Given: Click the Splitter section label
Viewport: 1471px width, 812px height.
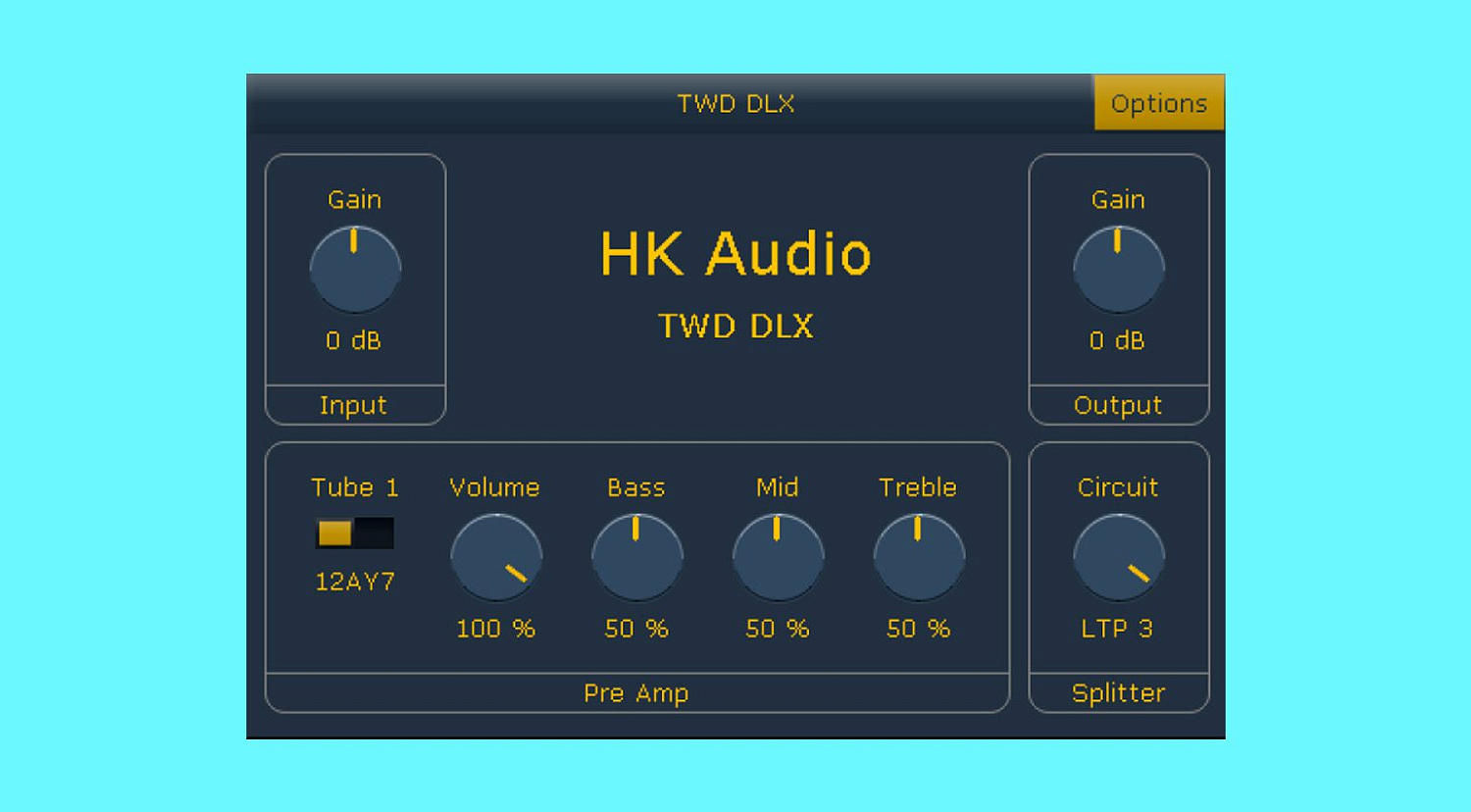Looking at the screenshot, I should pyautogui.click(x=1119, y=693).
